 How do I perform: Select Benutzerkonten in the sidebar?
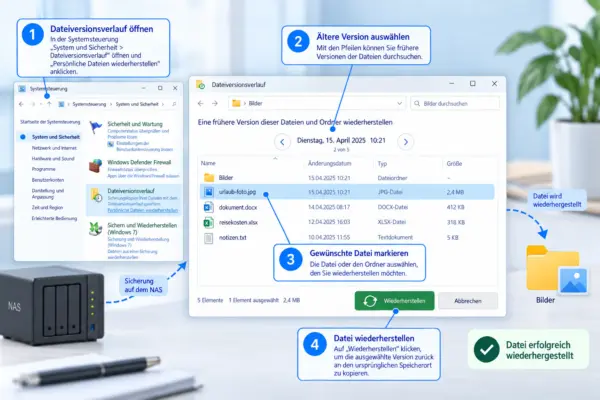click(x=48, y=180)
